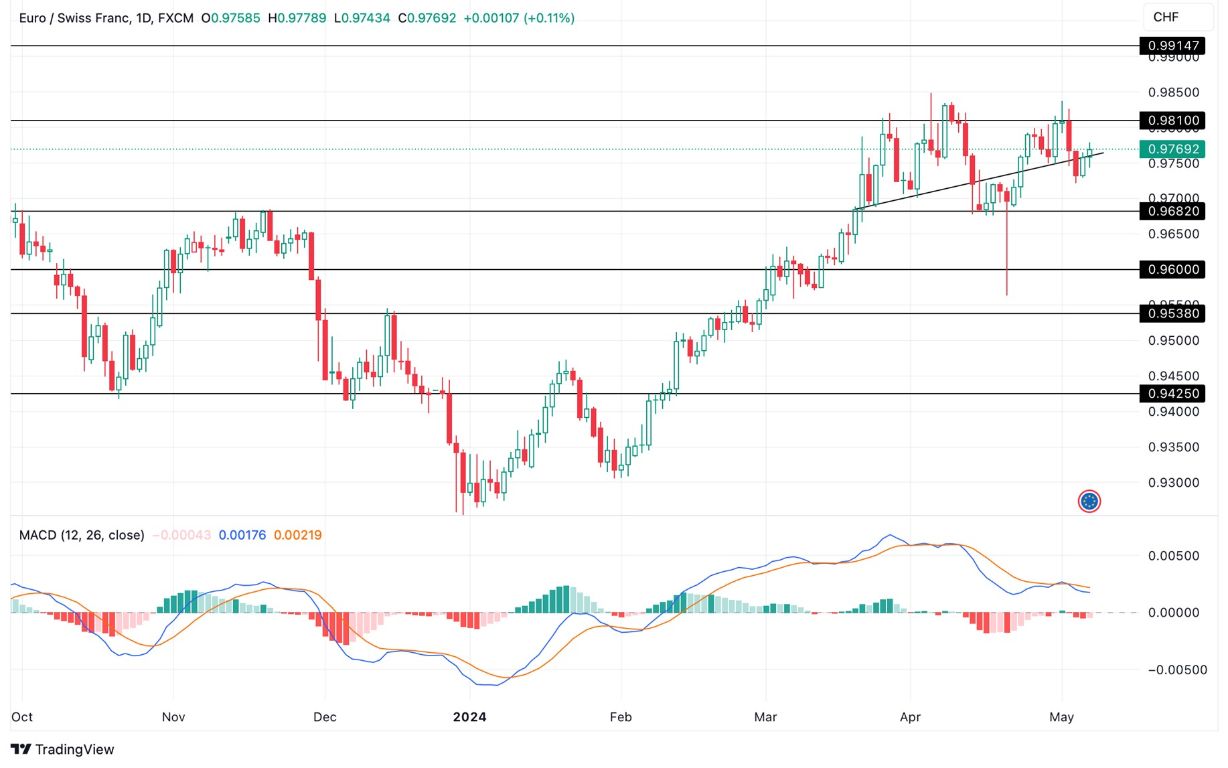Screen dimensions: 1228x768
Task: Click the EU flag event marker on the chart
Action: (1089, 501)
